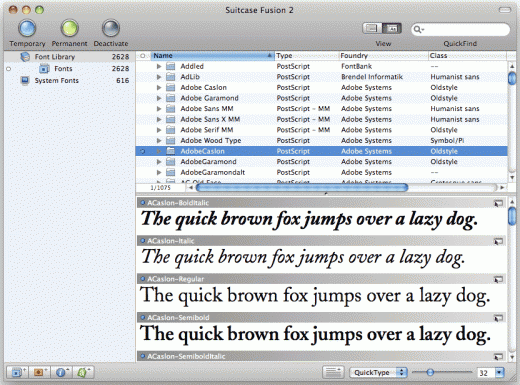Expand the Adobe Garamond family
Screen dimensions: 520x385
[159, 98]
